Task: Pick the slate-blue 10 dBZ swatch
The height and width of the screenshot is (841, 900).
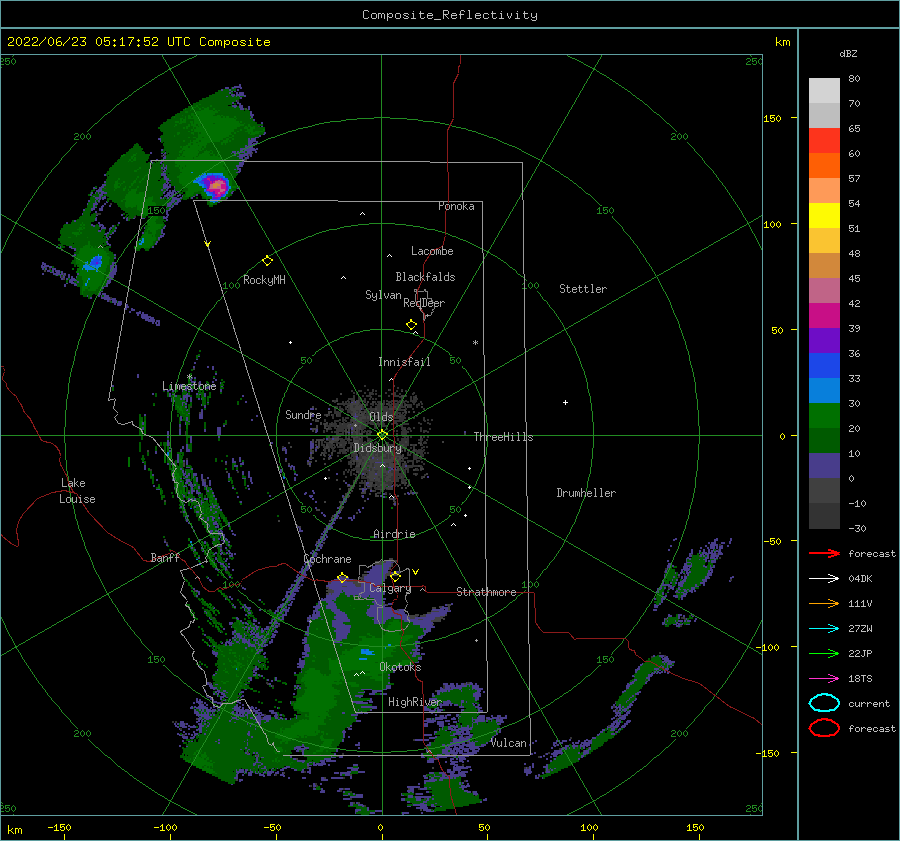Action: click(824, 466)
